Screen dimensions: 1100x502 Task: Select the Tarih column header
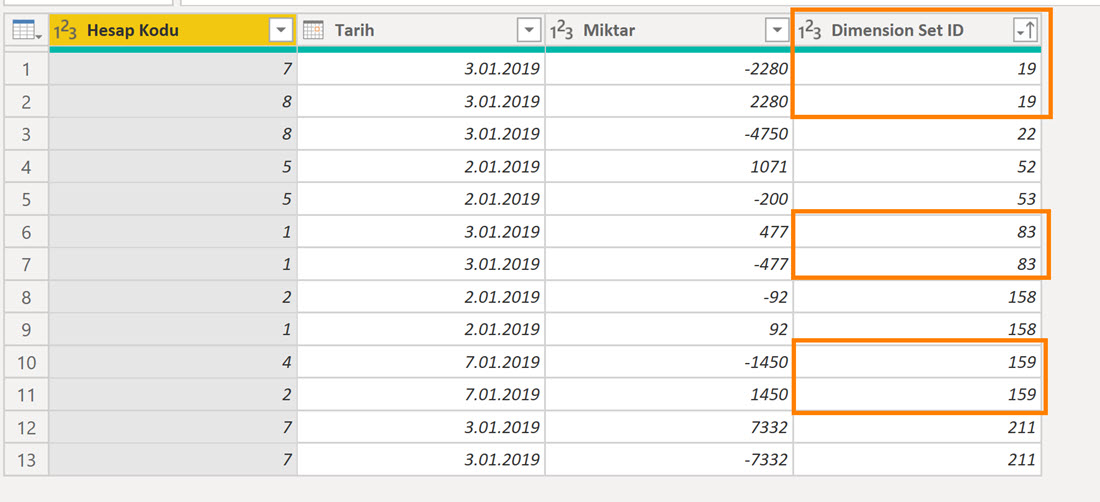(422, 31)
